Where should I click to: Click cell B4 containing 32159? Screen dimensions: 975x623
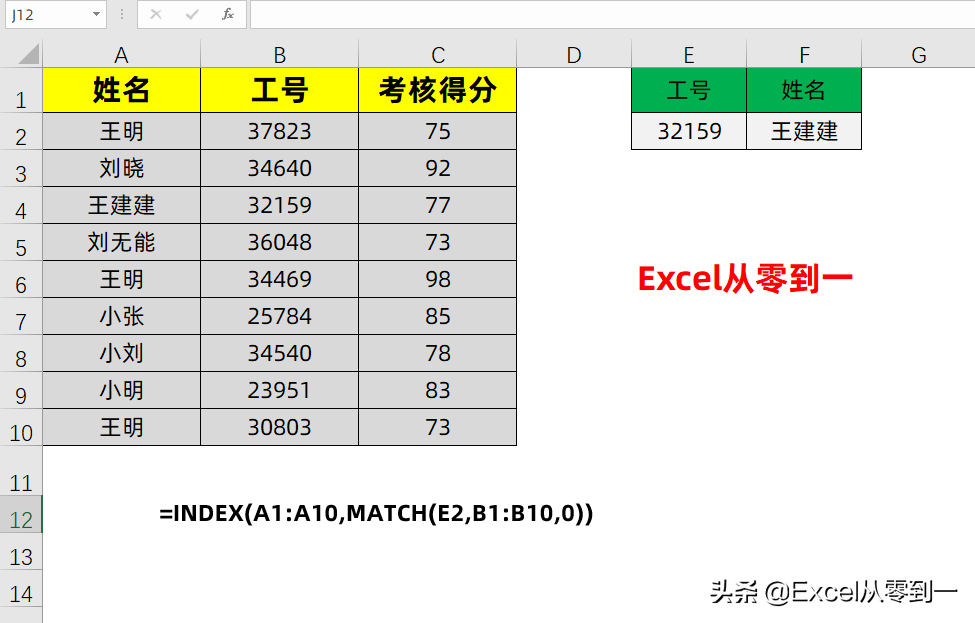pos(279,205)
